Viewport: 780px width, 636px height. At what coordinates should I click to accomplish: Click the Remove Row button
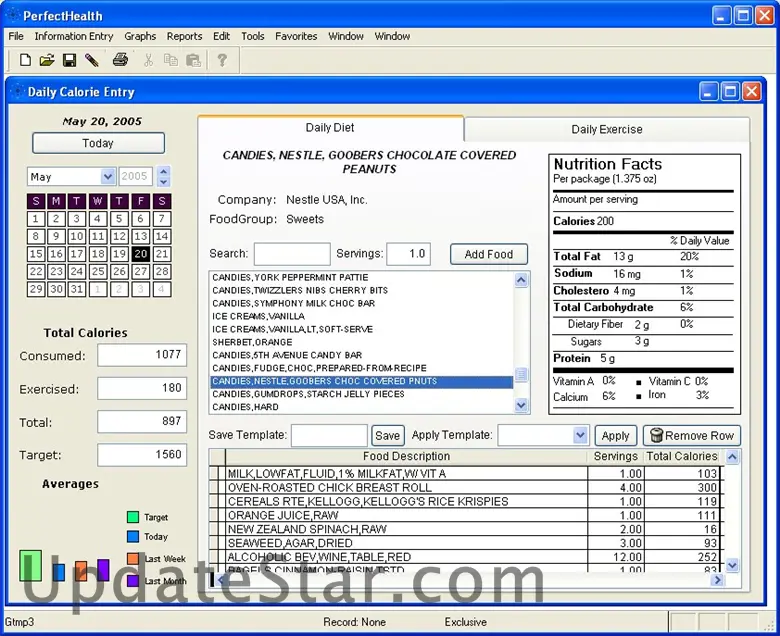[691, 436]
